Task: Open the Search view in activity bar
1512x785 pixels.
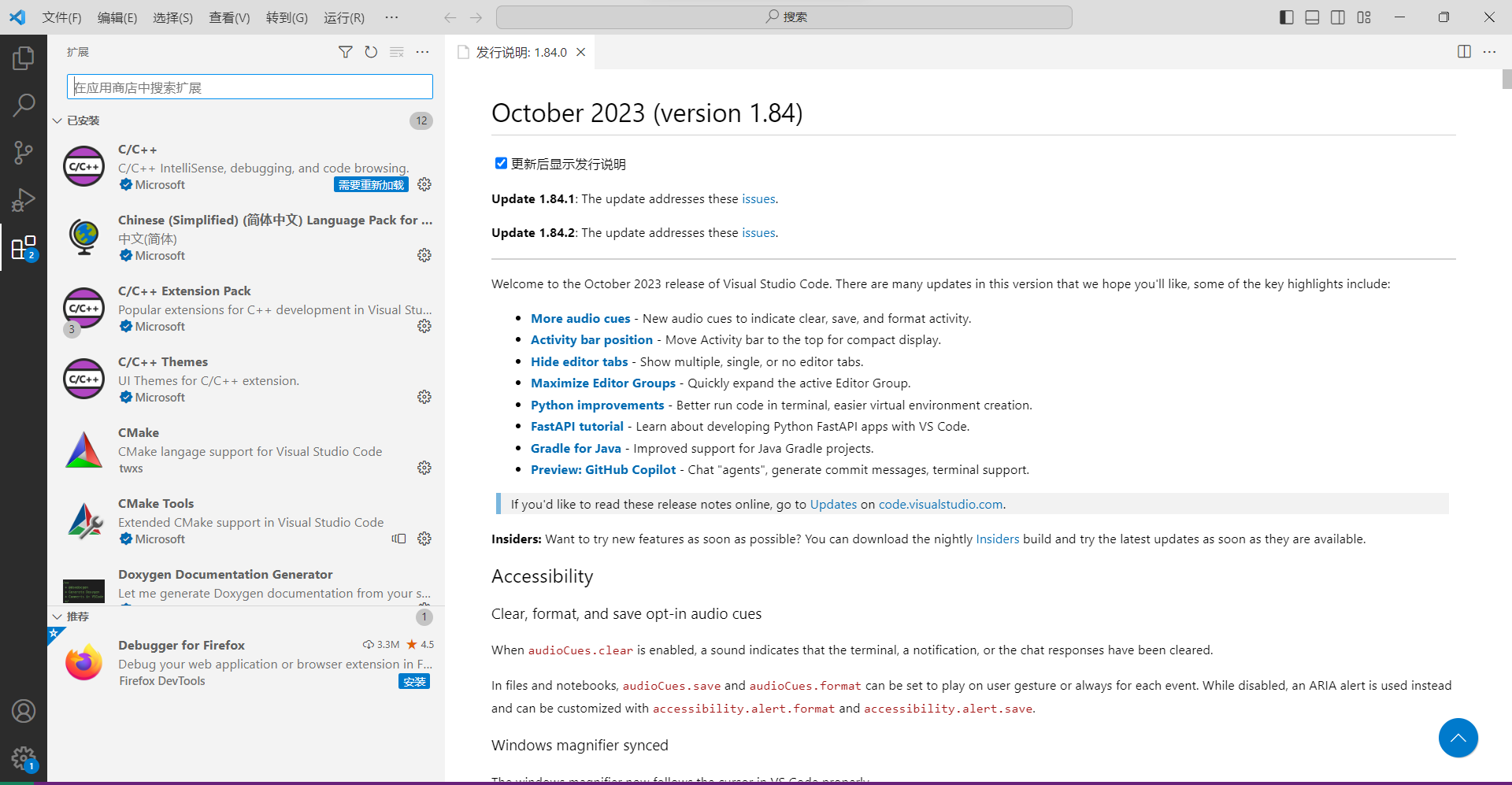Action: click(x=24, y=105)
